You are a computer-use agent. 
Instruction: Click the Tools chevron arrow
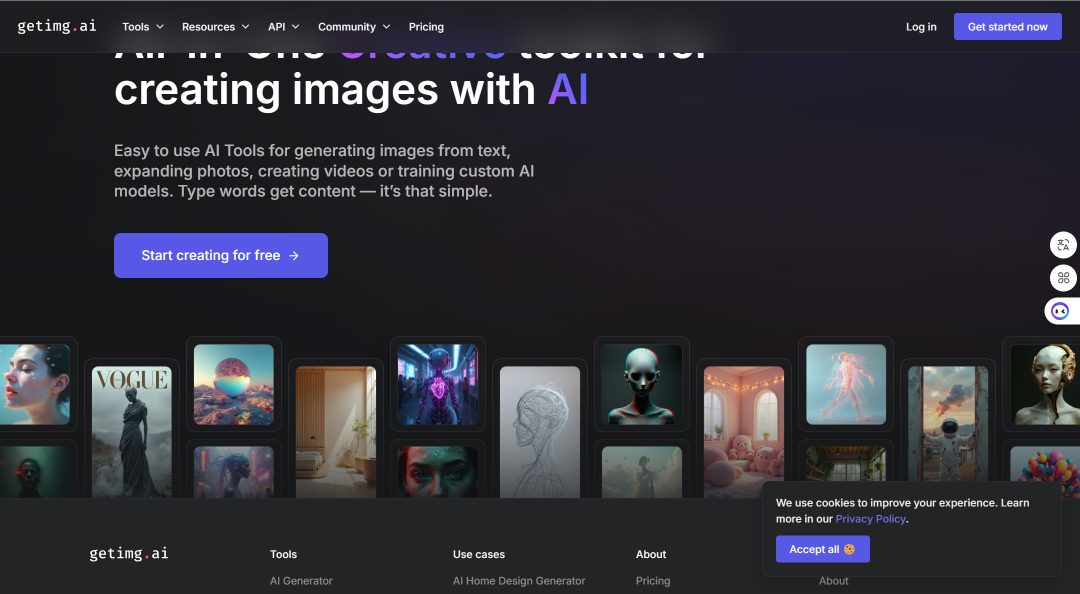[x=160, y=27]
